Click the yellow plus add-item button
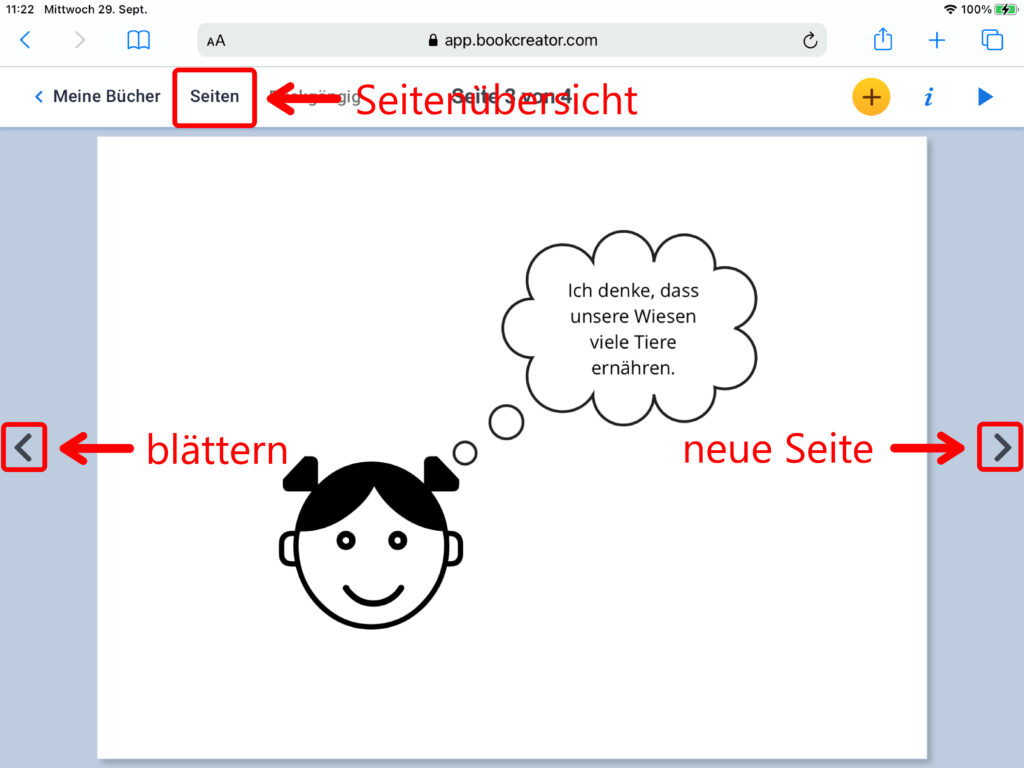 pos(871,97)
